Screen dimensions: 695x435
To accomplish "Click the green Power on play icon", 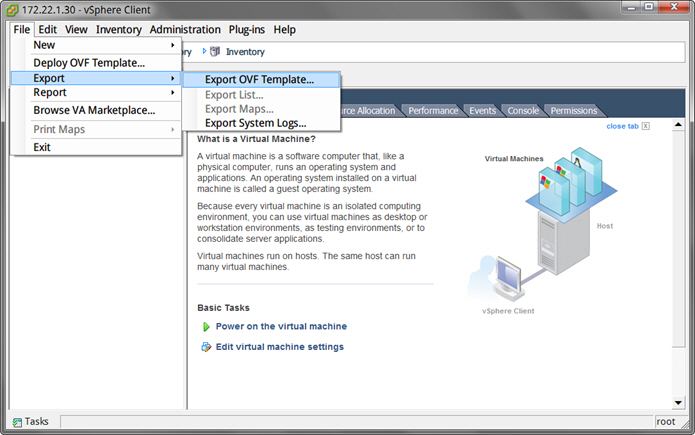I will coord(206,327).
